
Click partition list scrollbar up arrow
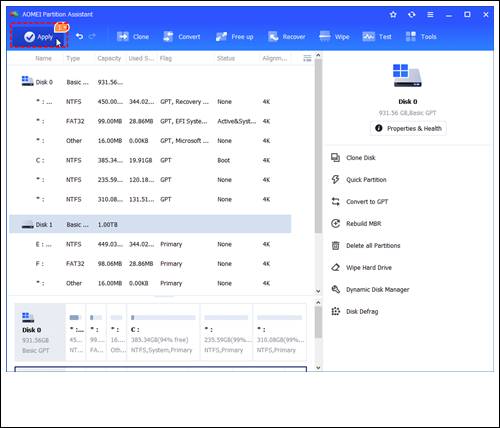pyautogui.click(x=318, y=55)
